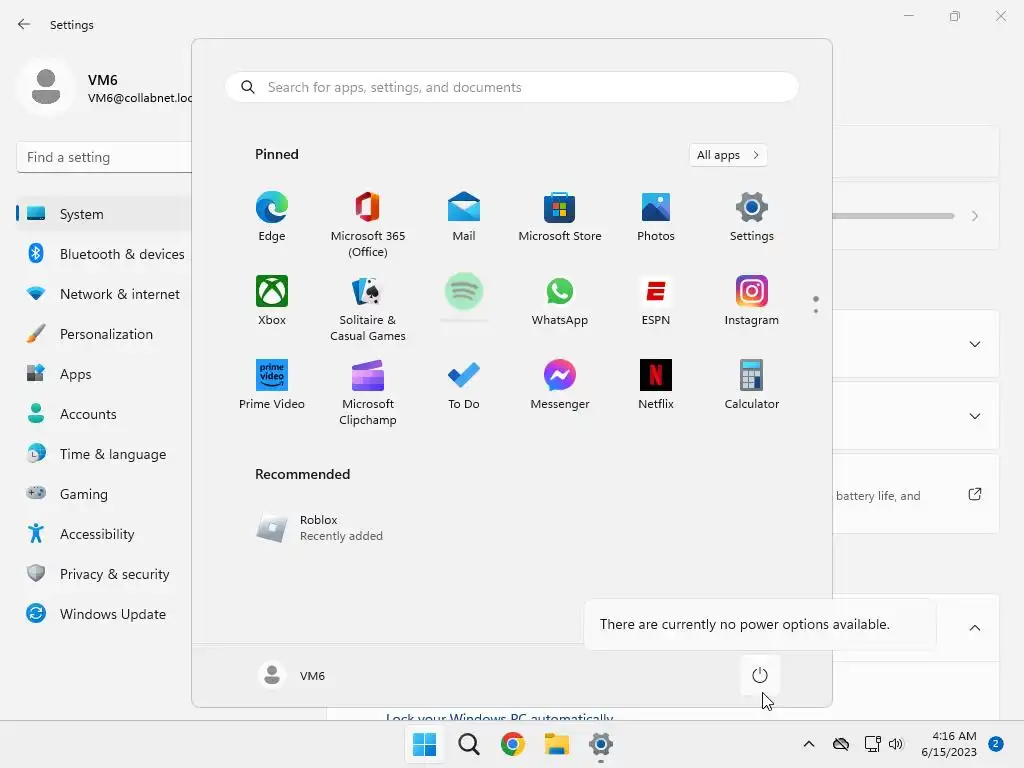The image size is (1024, 768).
Task: Click the Windows Start button on taskbar
Action: (x=424, y=744)
